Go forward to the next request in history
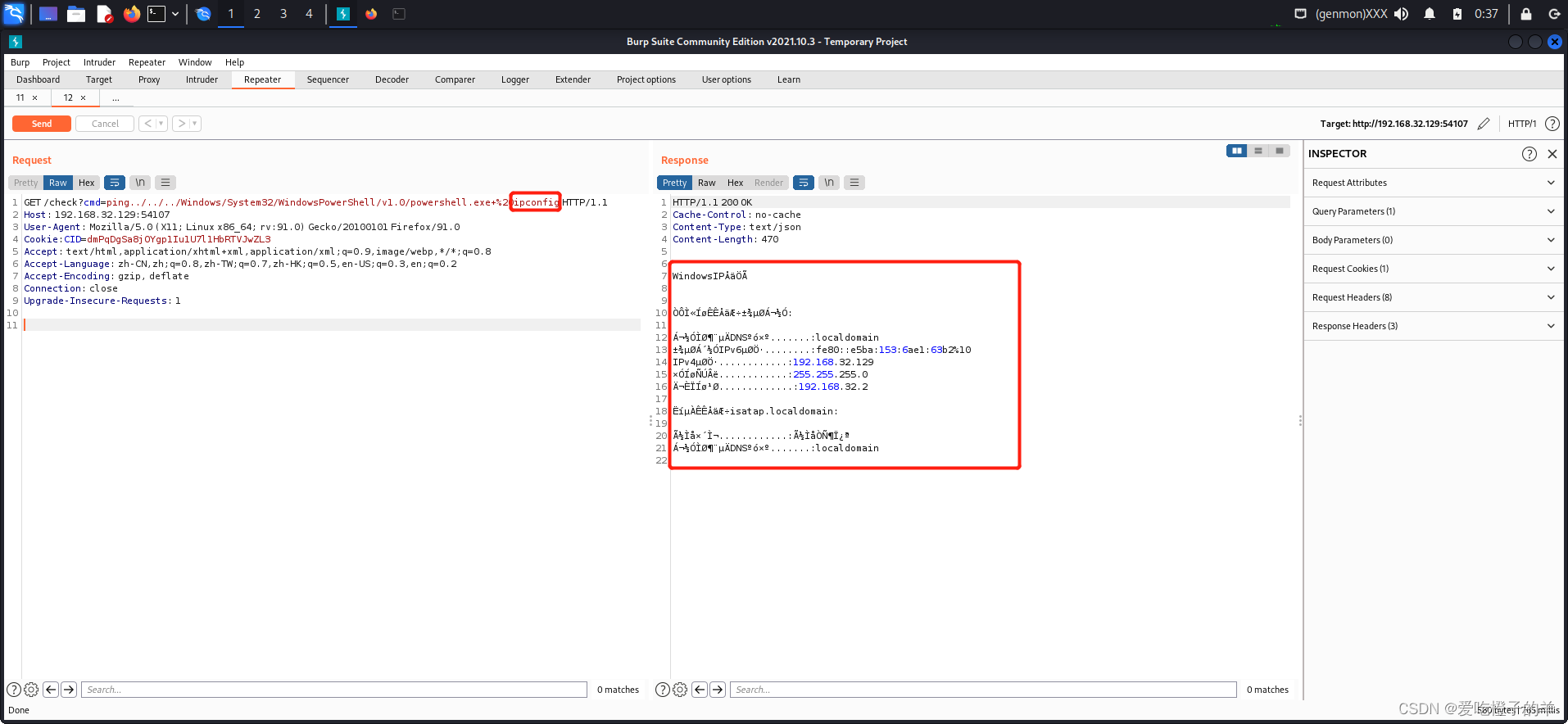 181,124
